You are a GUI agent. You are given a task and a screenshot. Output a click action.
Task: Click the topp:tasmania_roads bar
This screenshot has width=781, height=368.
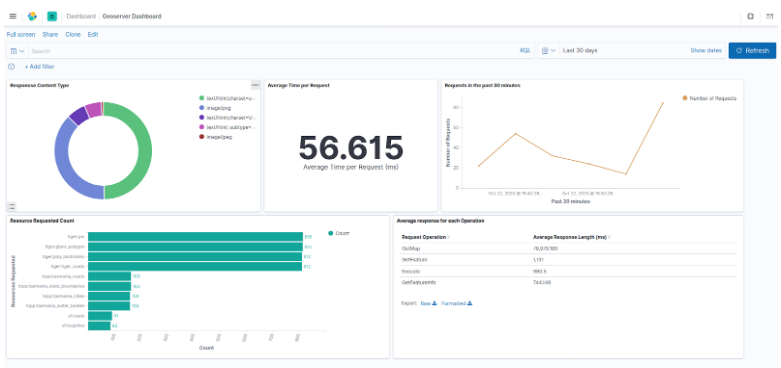tap(110, 276)
